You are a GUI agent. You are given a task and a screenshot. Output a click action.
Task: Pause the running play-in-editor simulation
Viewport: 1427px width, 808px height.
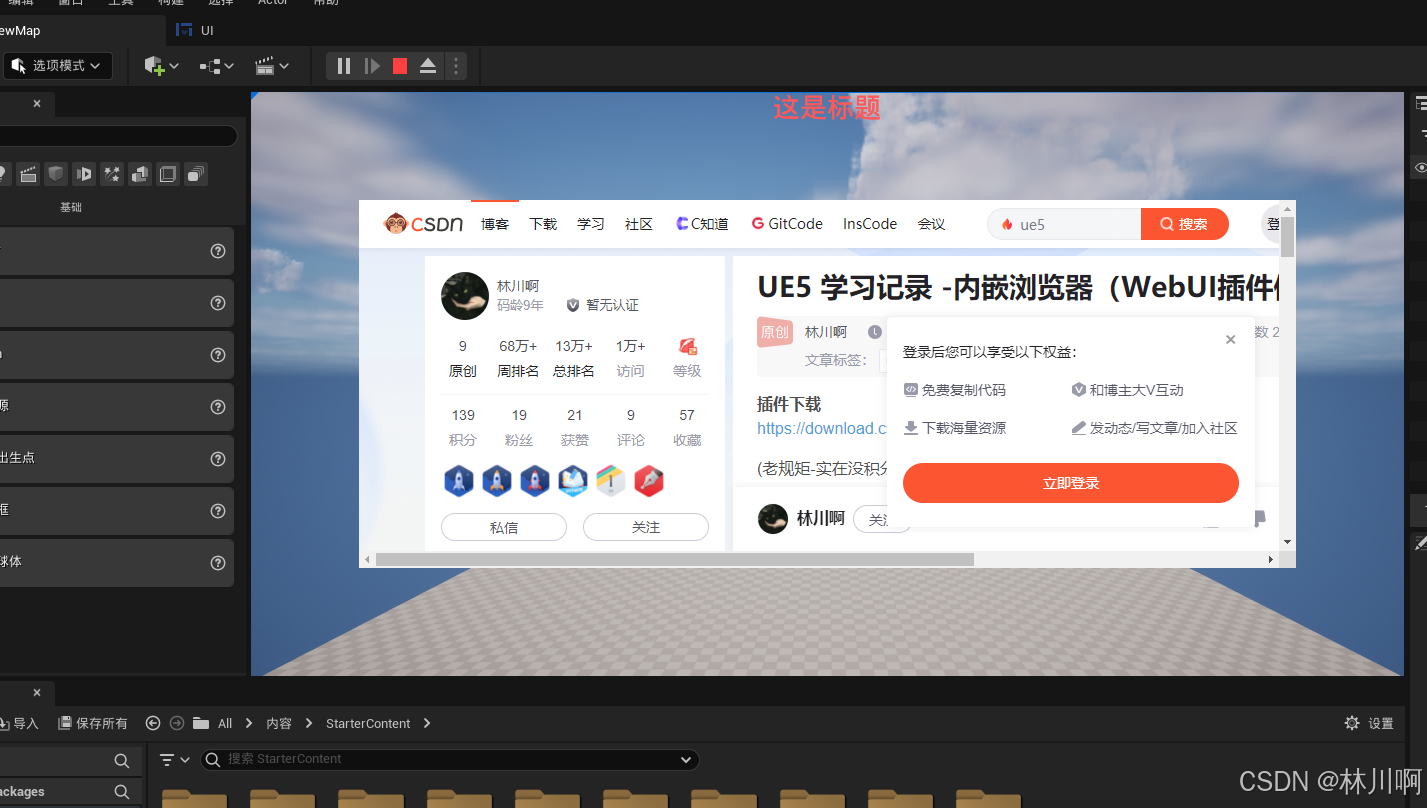coord(344,66)
